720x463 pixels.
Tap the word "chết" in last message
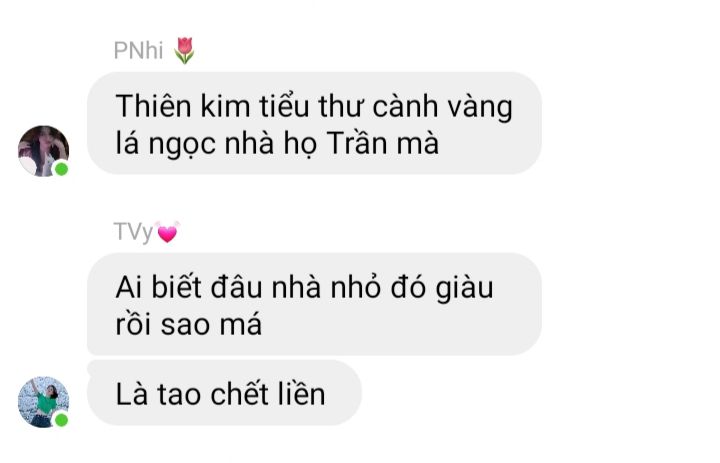click(239, 394)
